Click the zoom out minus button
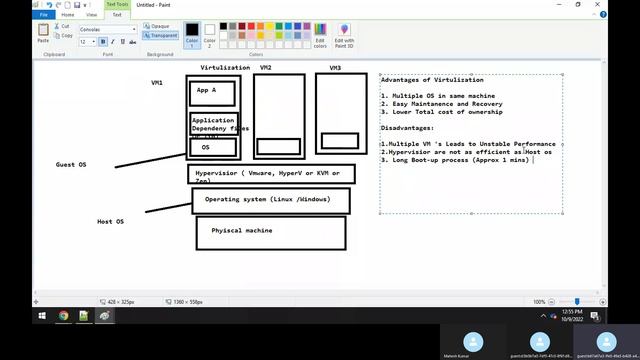 pyautogui.click(x=551, y=302)
